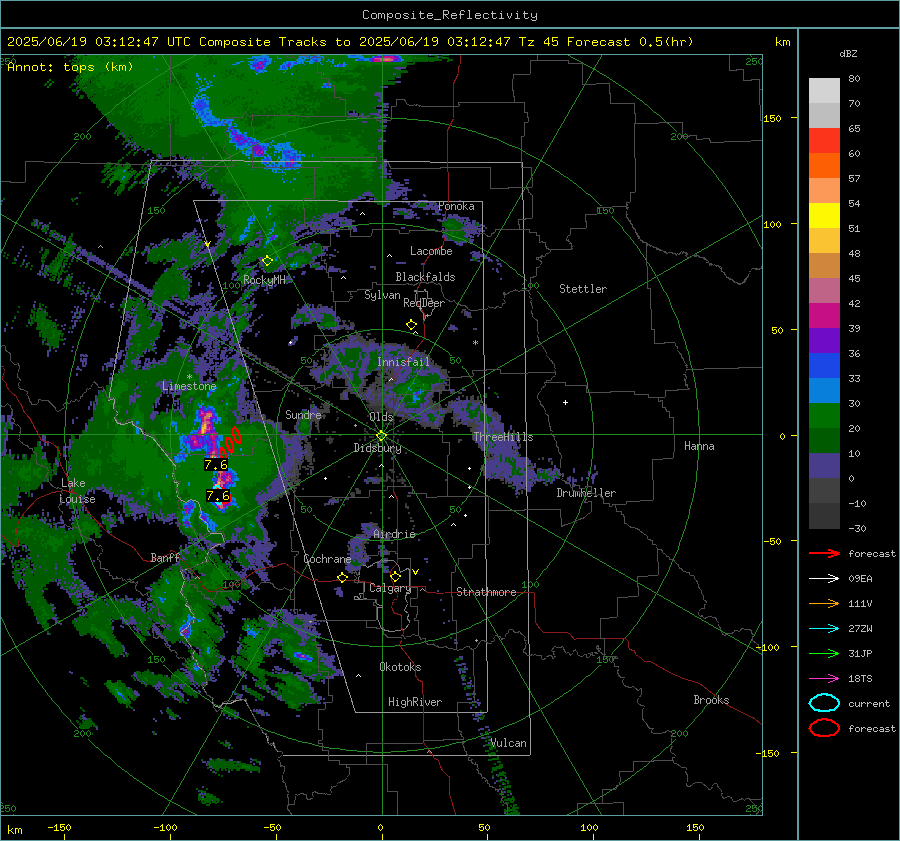Select the red forecast ellipse symbol
This screenshot has height=841, width=900.
click(x=824, y=728)
